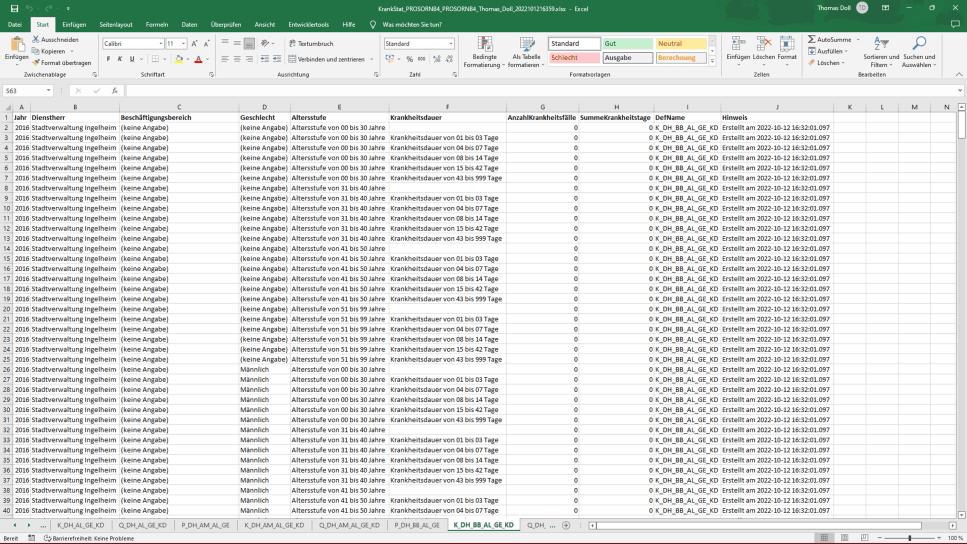
Task: Open the Calibri font name dropdown
Action: coord(160,44)
